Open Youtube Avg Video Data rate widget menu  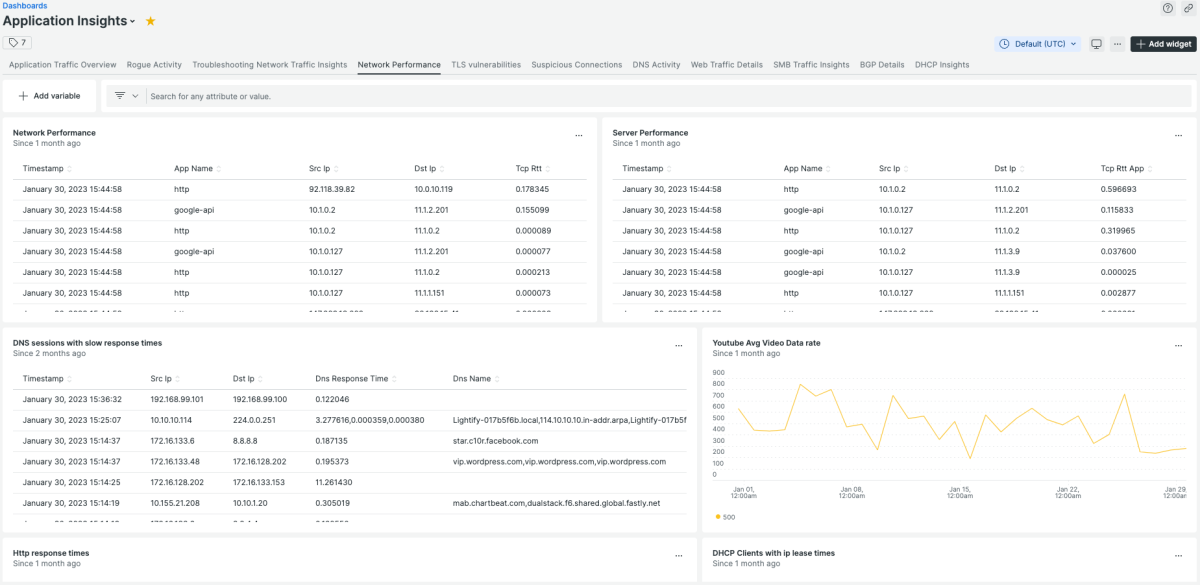tap(1178, 345)
